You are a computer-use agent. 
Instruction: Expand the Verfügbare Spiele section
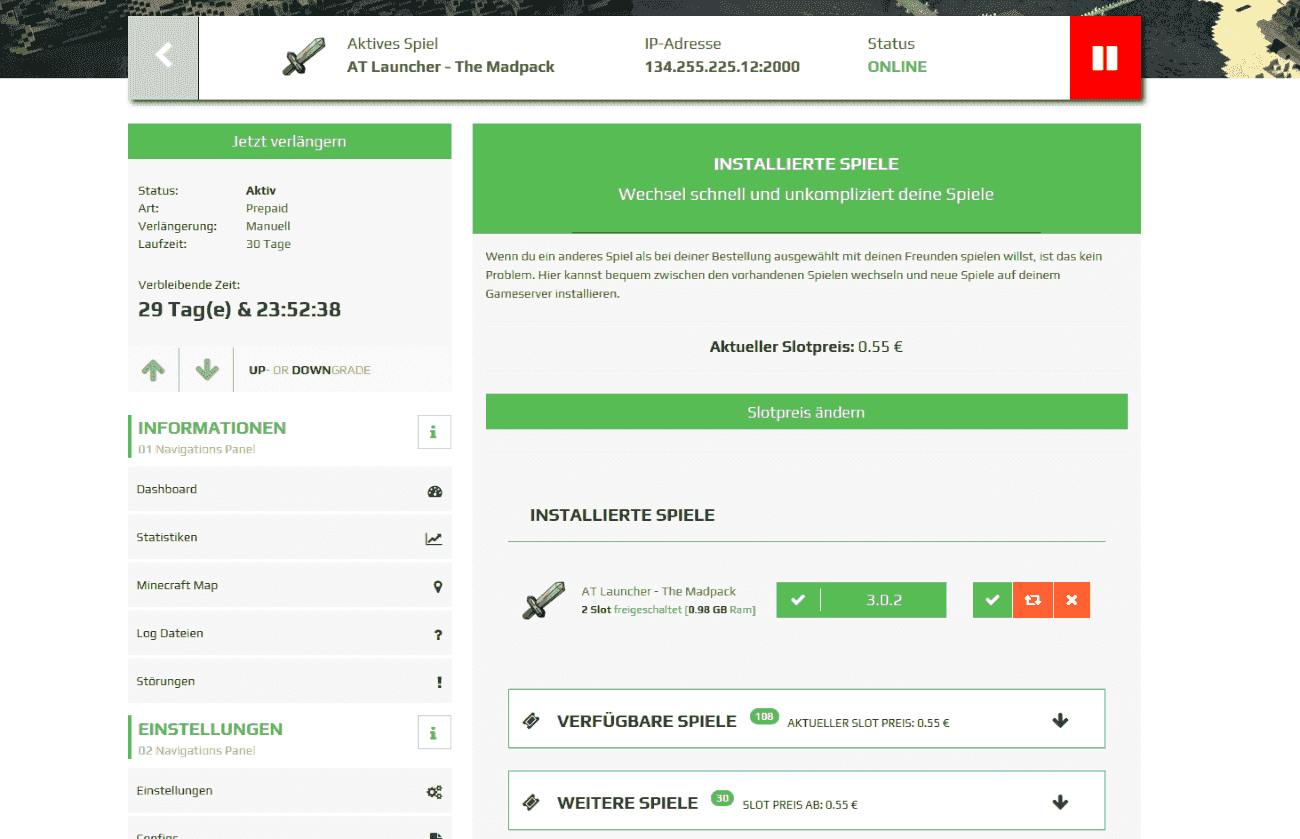[806, 719]
